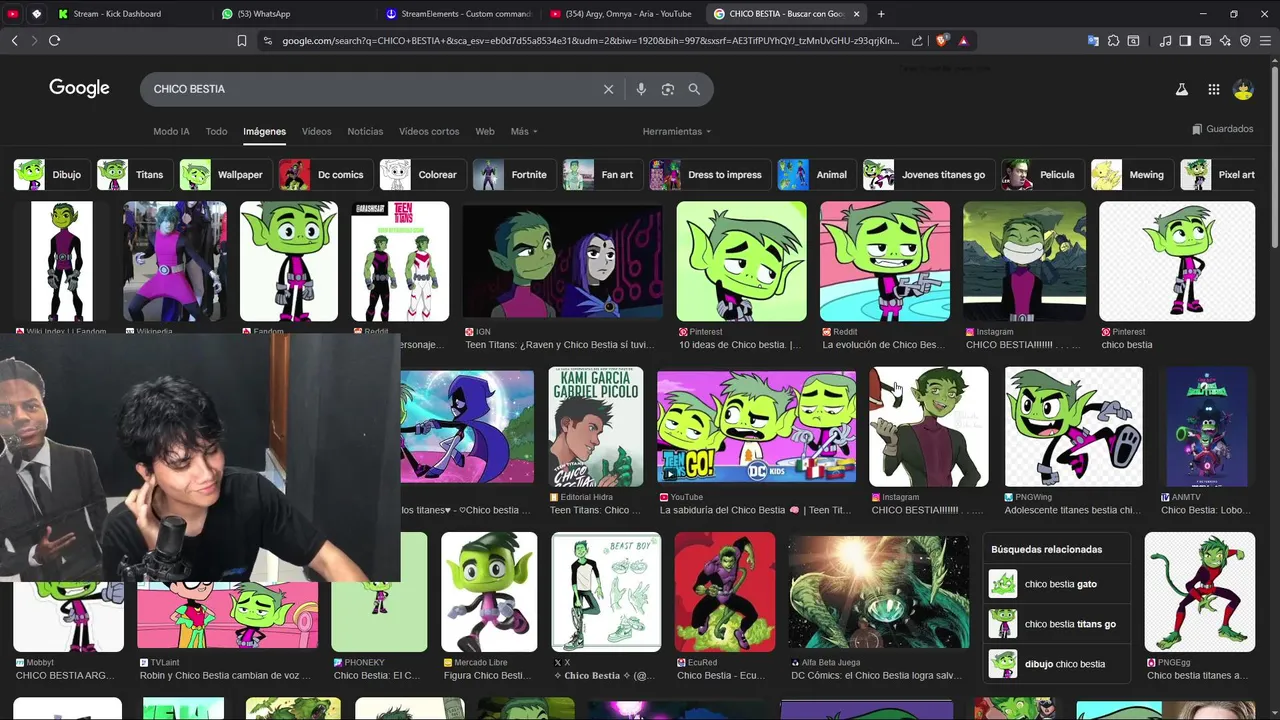
Task: Go to the Google logo homepage
Action: (79, 88)
